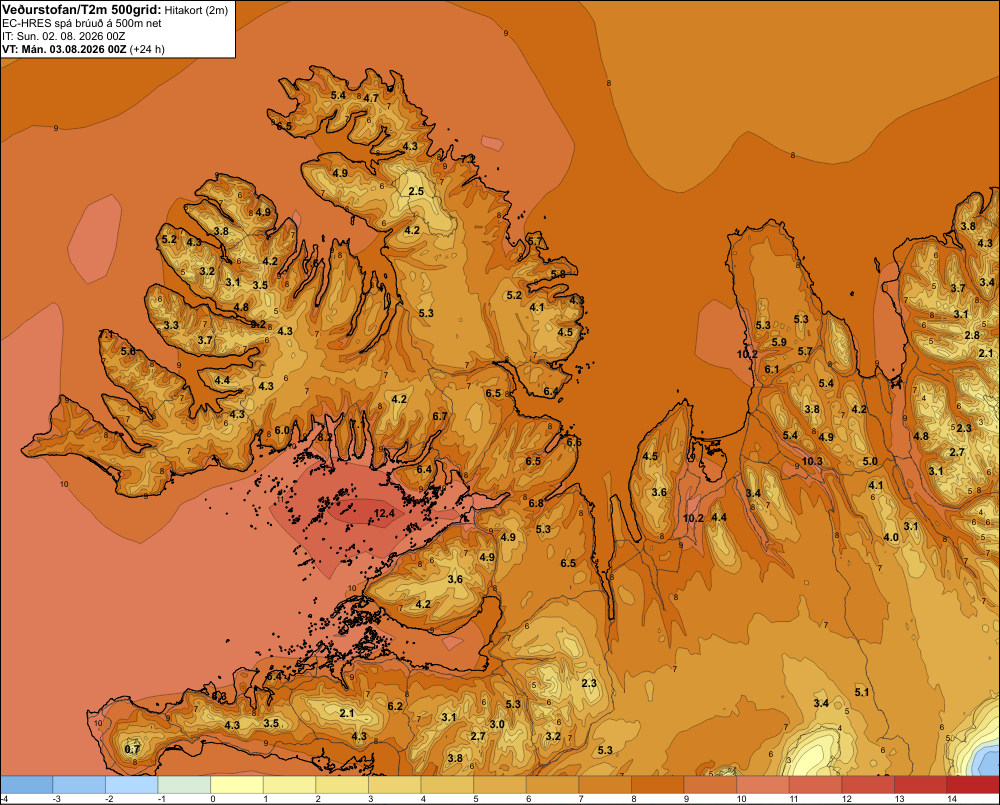This screenshot has width=1000, height=805.
Task: Click the 2.8 temperature reading
Action: point(972,336)
